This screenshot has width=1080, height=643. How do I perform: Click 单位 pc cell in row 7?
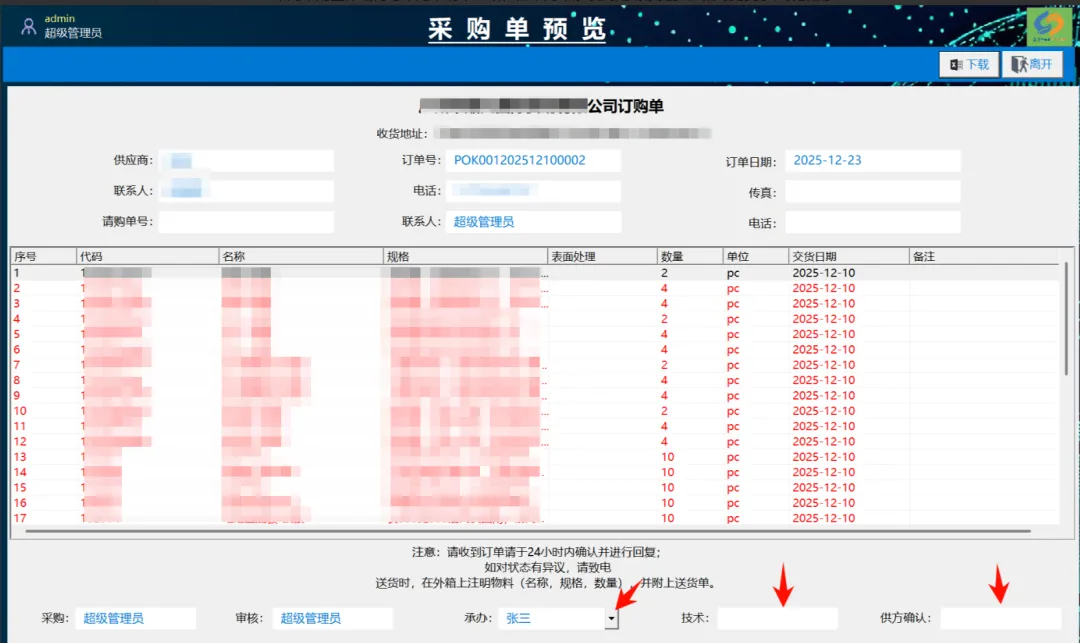pyautogui.click(x=756, y=365)
